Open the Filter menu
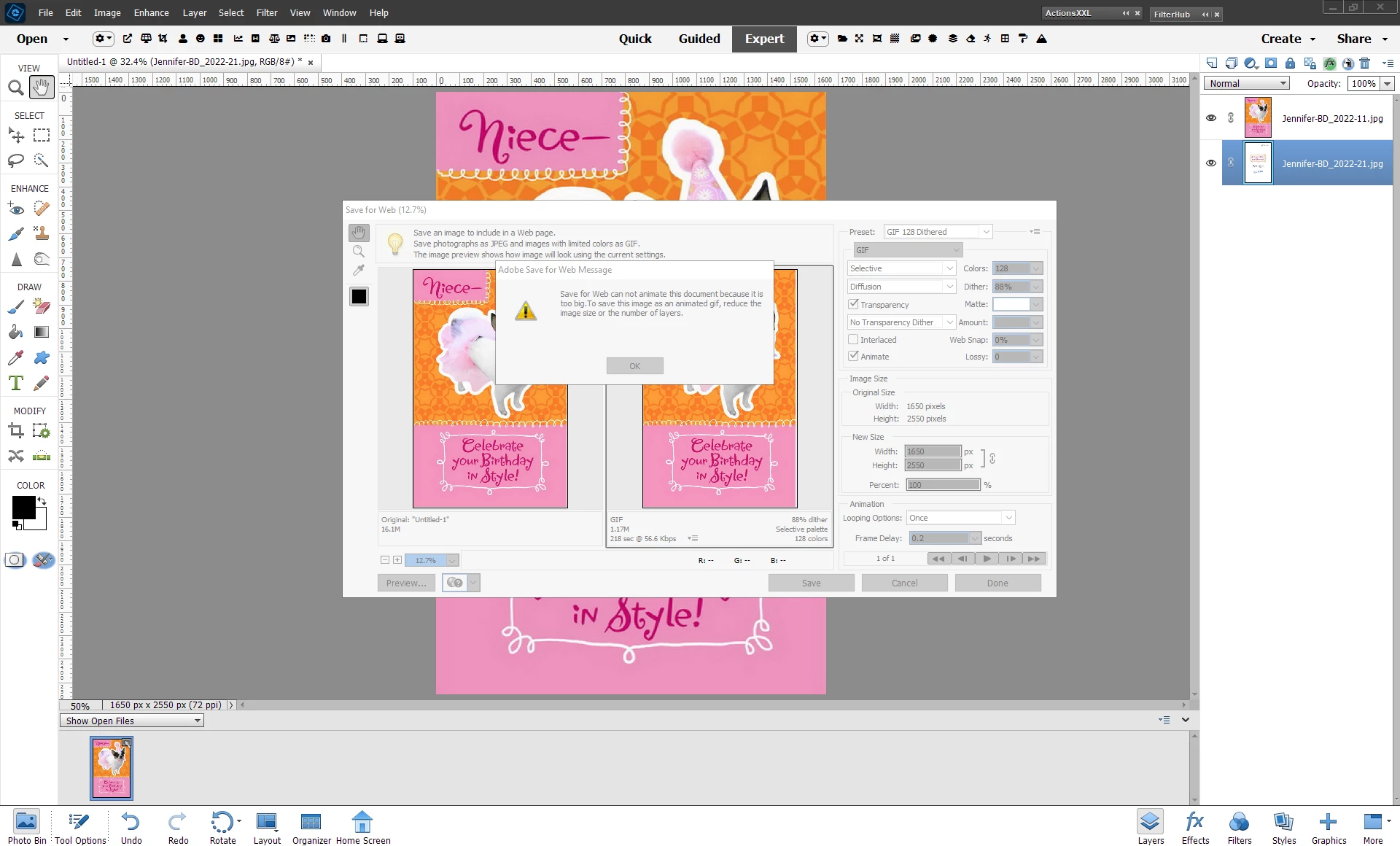The image size is (1400, 846). tap(266, 12)
